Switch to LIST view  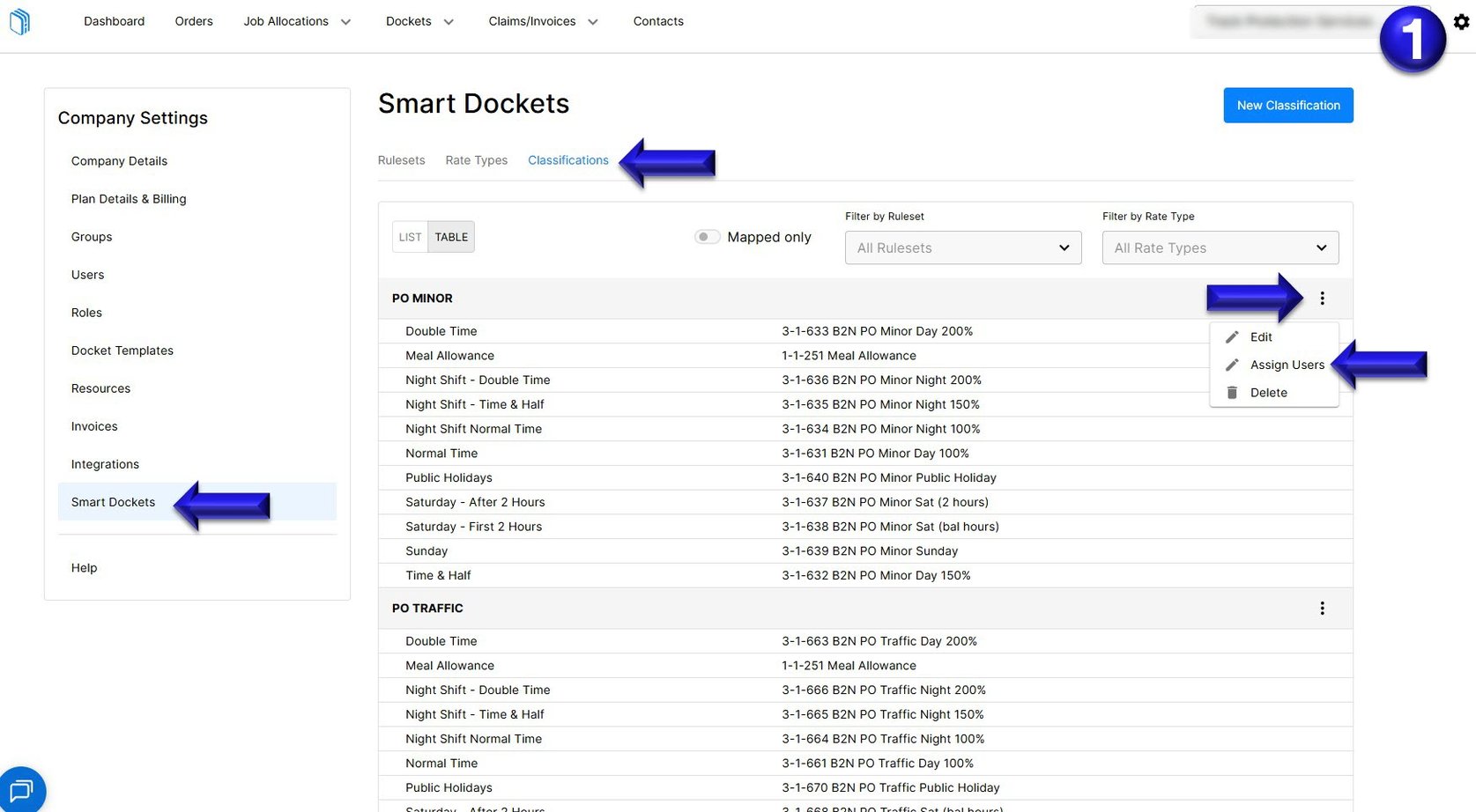click(x=410, y=237)
